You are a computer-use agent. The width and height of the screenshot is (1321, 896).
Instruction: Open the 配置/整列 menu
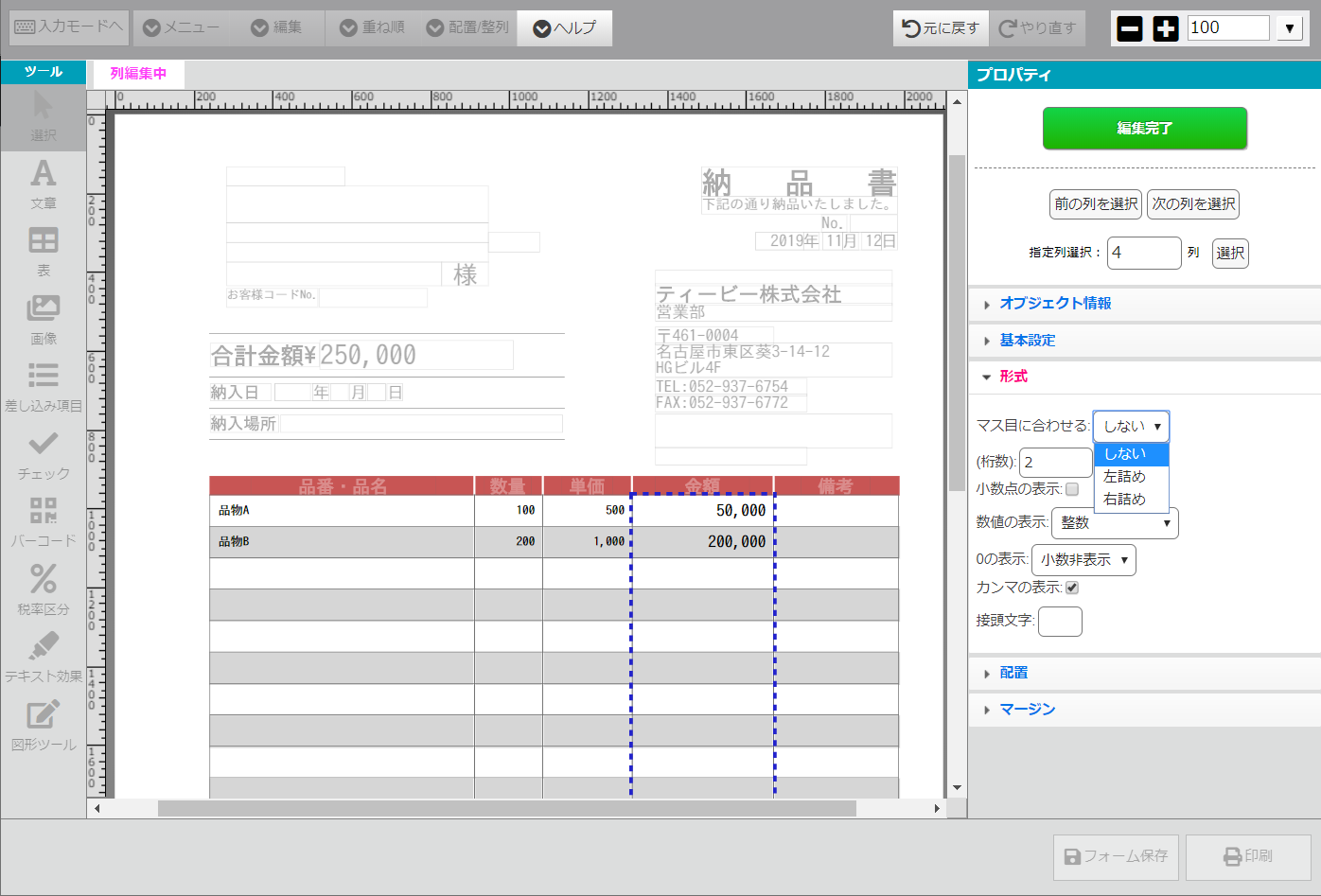click(468, 28)
